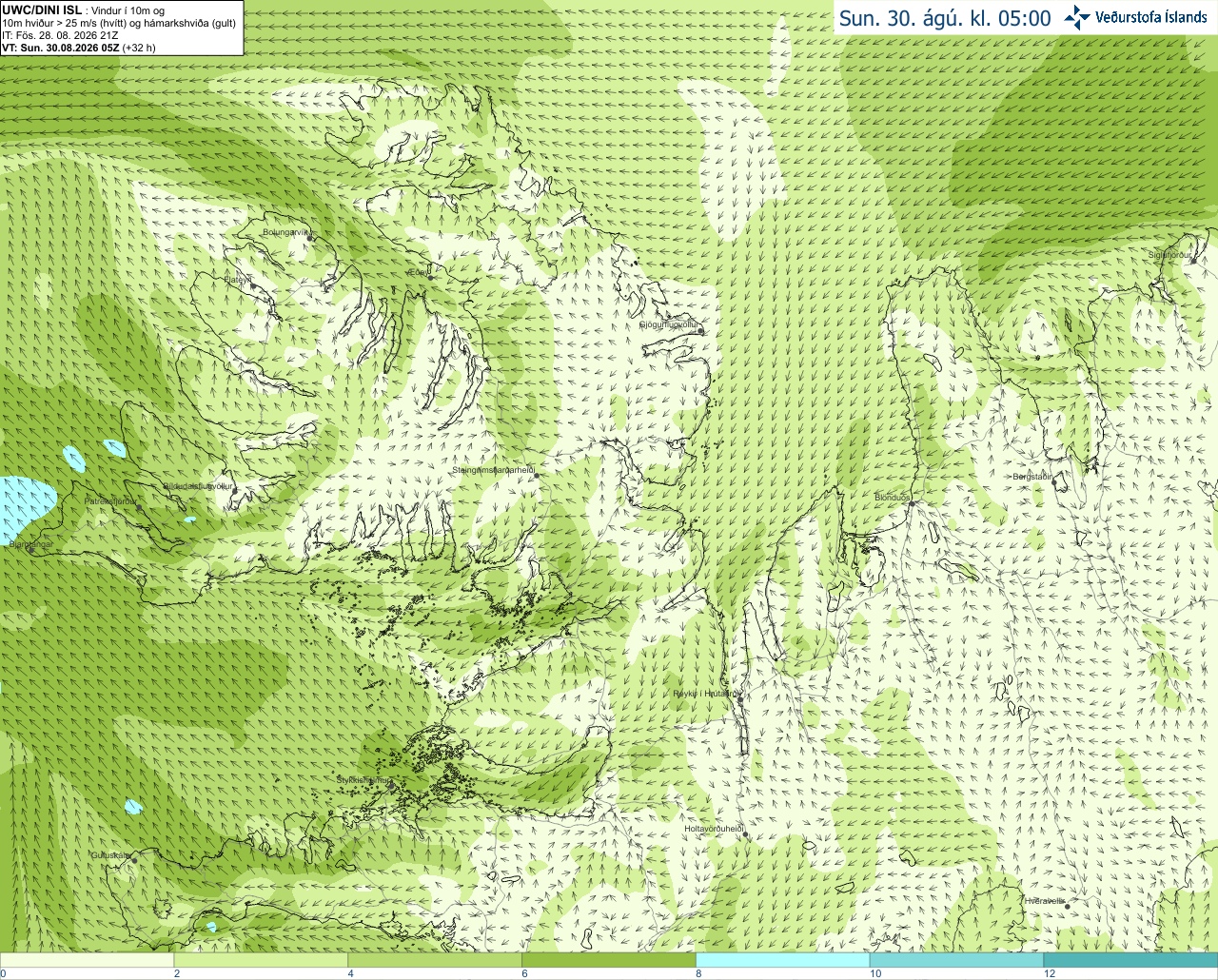Click the UWC/DINI ISL header info box

point(121,28)
